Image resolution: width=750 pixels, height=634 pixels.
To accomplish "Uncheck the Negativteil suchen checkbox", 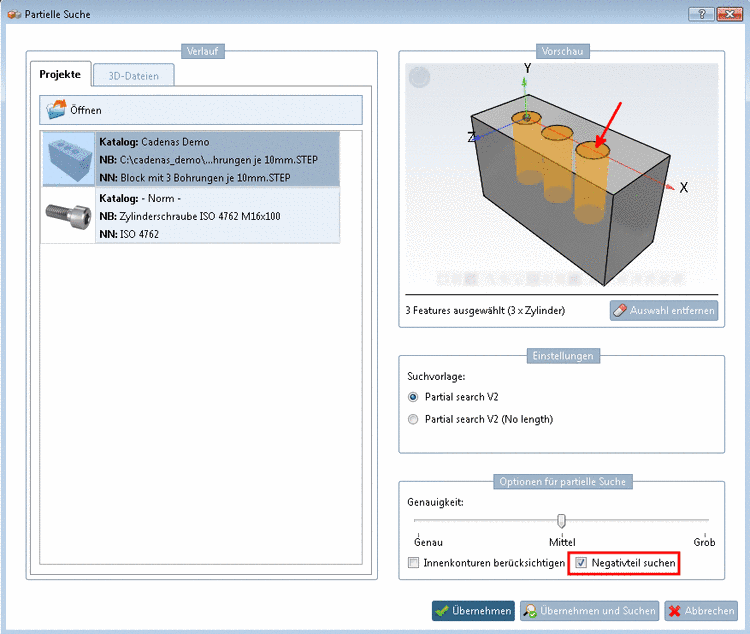I will coord(582,564).
